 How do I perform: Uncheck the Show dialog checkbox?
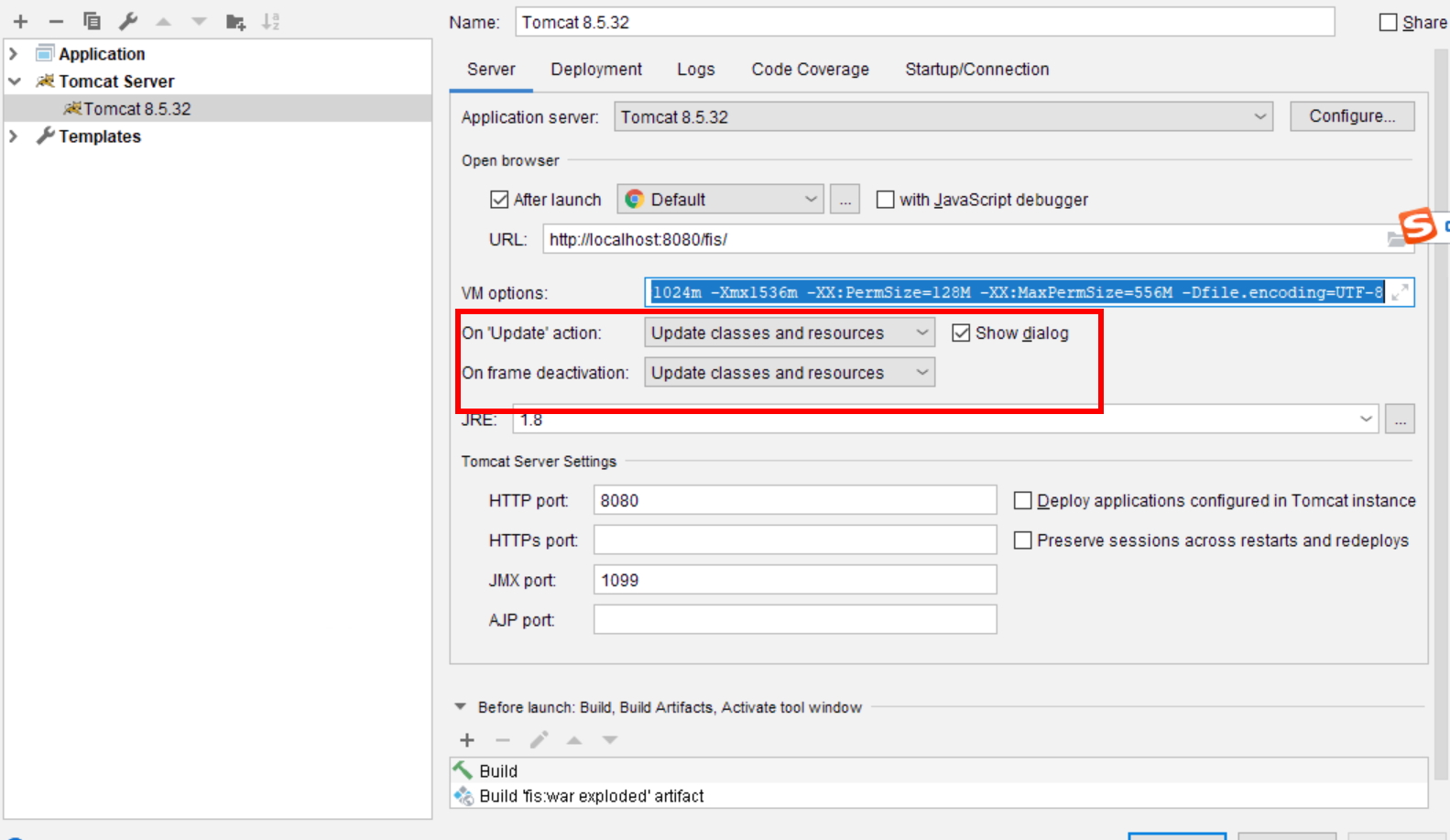pos(961,333)
